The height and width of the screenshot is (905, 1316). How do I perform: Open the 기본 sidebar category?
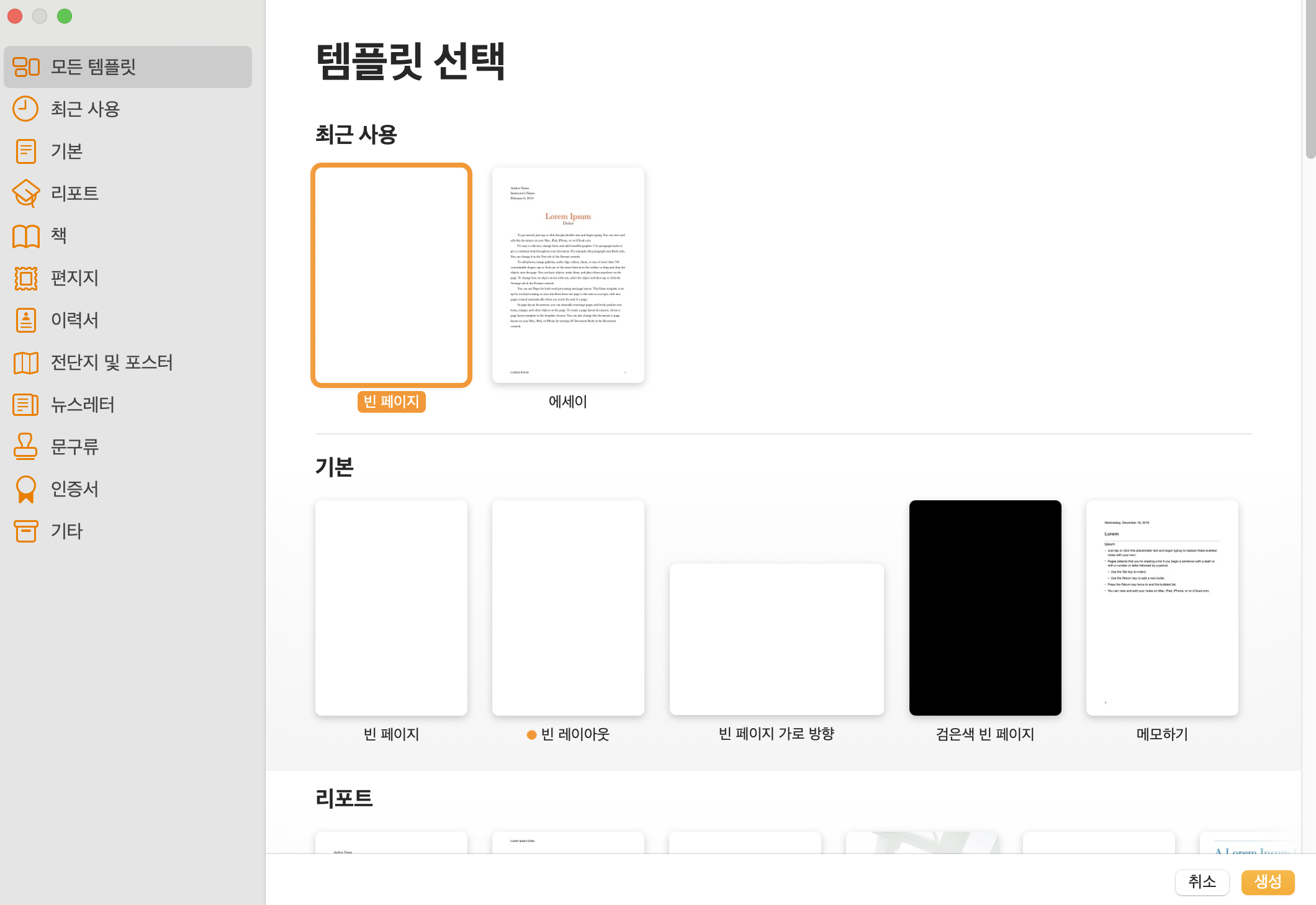(128, 151)
